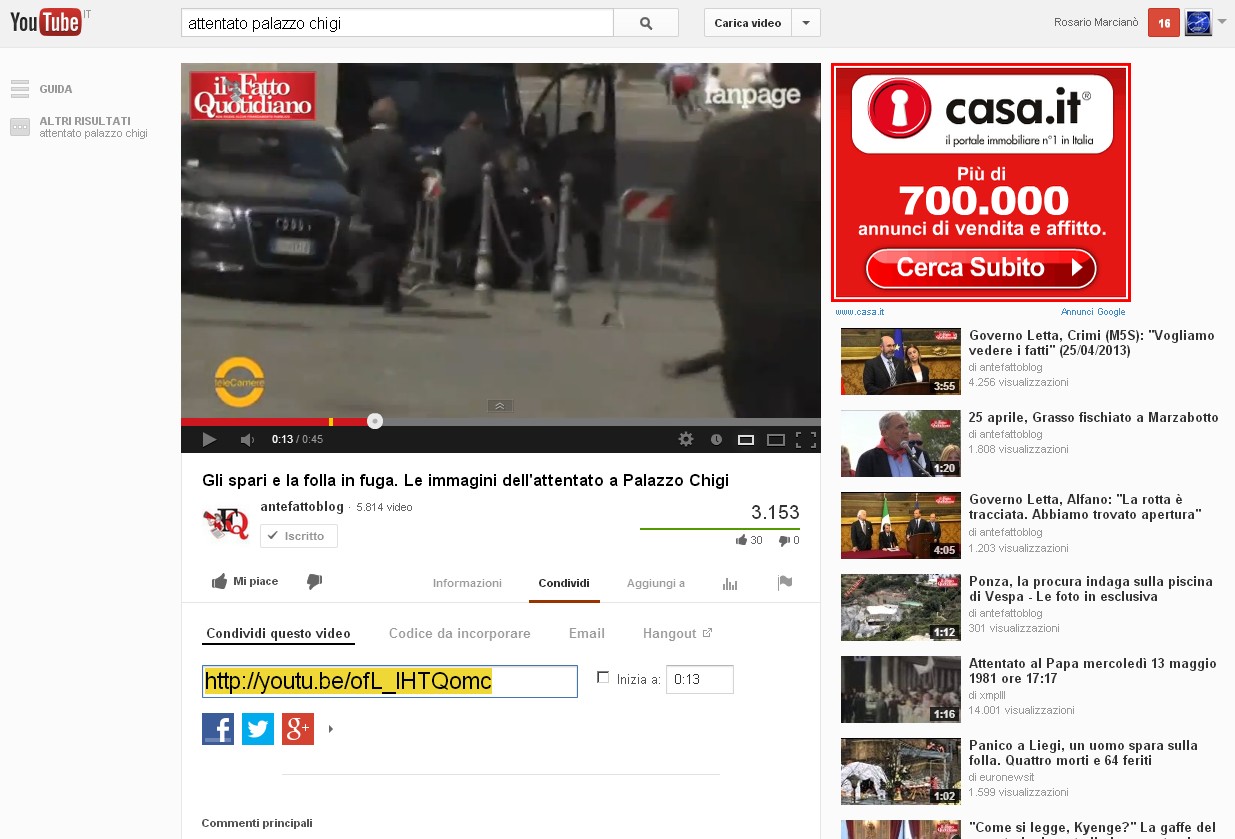The image size is (1235, 839).
Task: Report the video with the flag icon
Action: click(785, 583)
